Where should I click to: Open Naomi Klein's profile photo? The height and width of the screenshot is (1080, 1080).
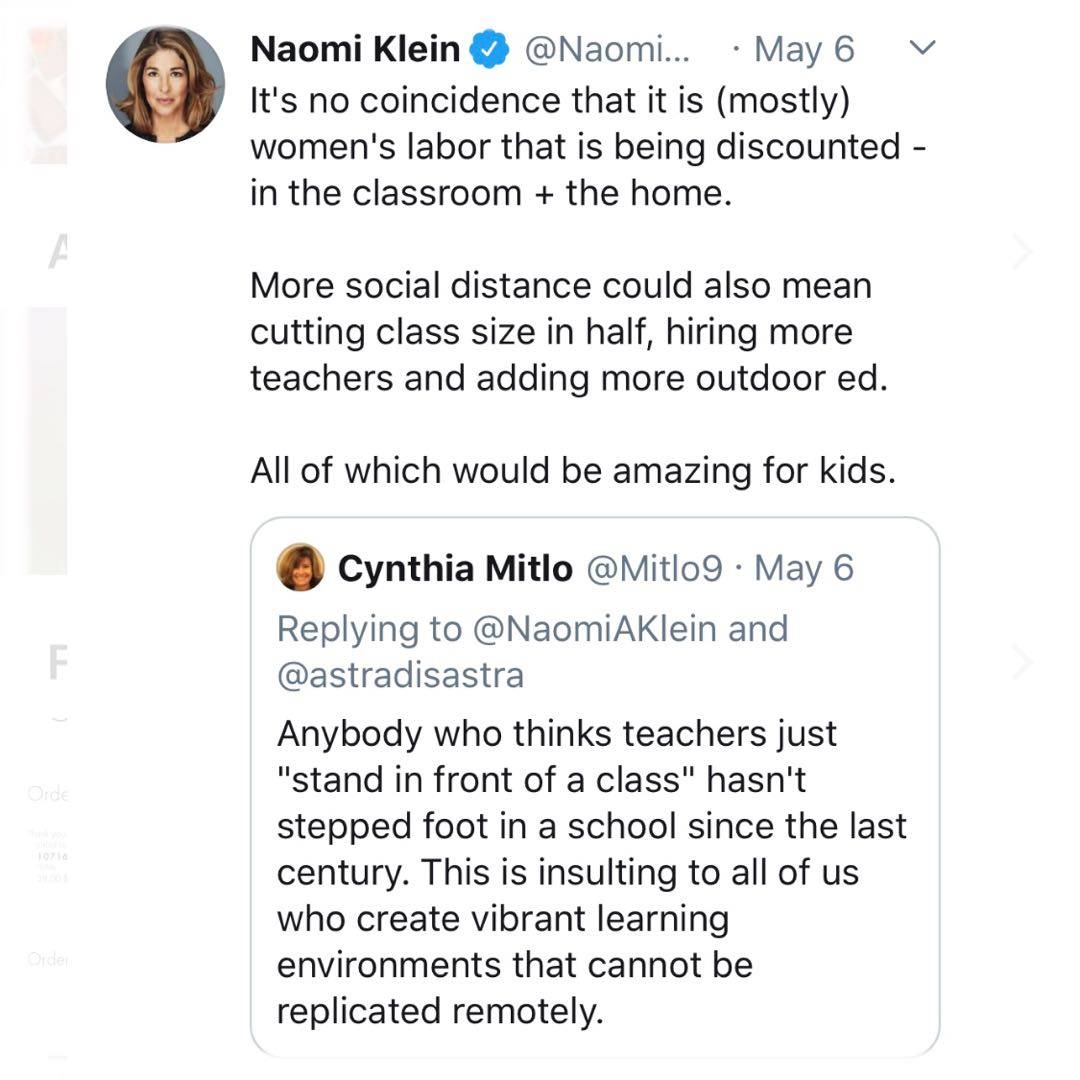(x=165, y=84)
